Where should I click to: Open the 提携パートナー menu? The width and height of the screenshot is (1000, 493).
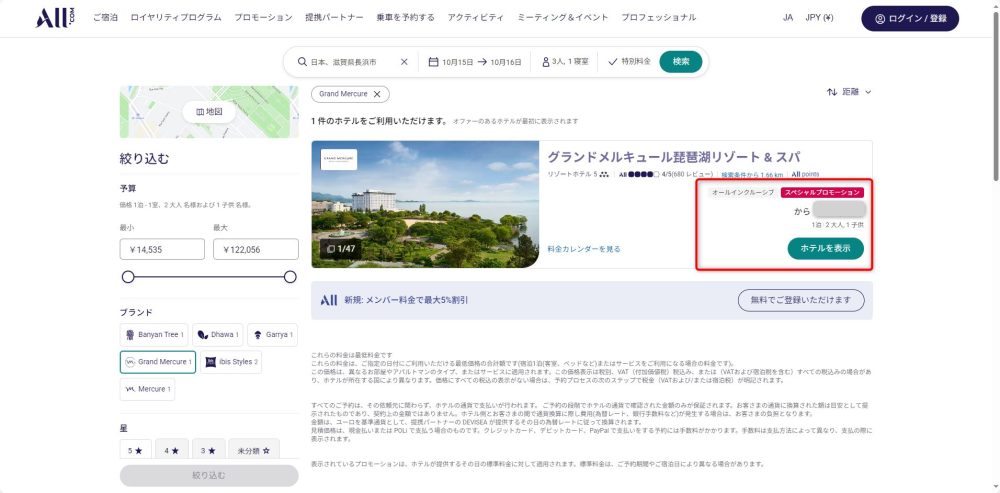(335, 18)
